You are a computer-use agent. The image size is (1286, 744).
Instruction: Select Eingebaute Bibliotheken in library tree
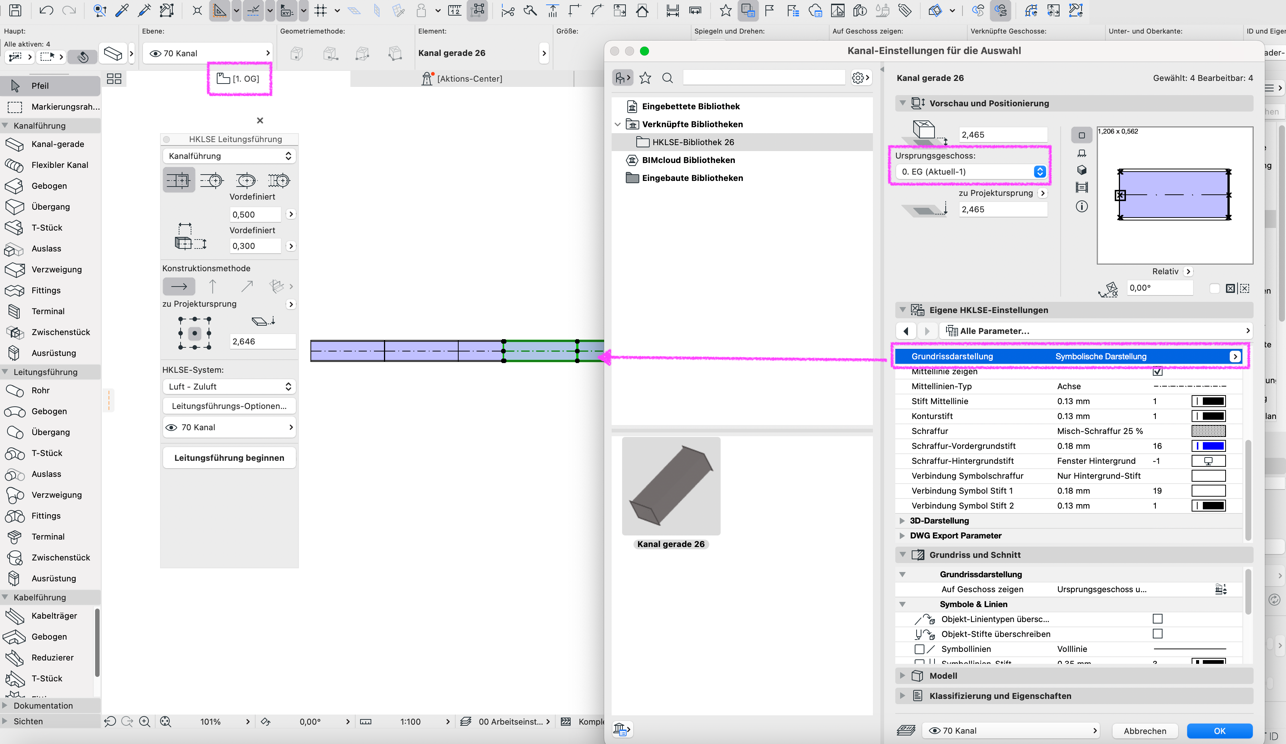click(692, 178)
